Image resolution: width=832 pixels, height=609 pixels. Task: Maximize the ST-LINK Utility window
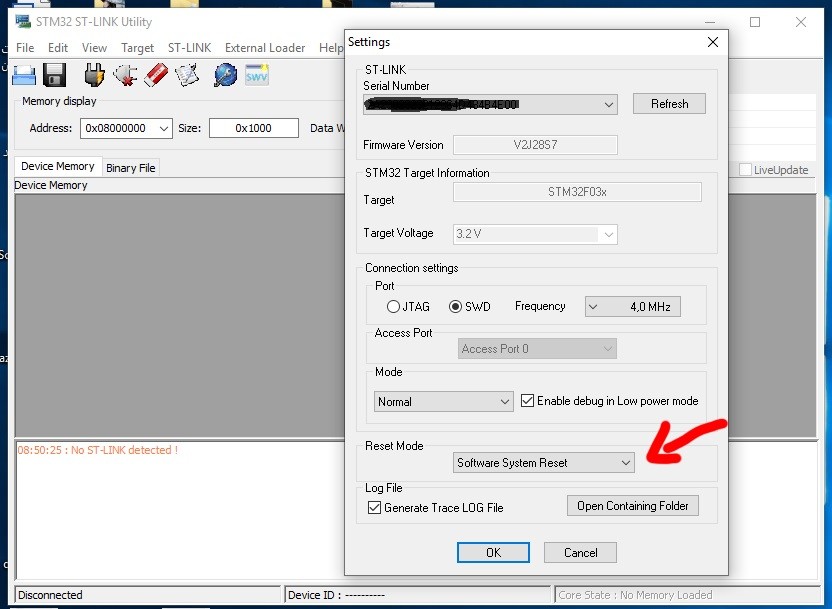[755, 22]
